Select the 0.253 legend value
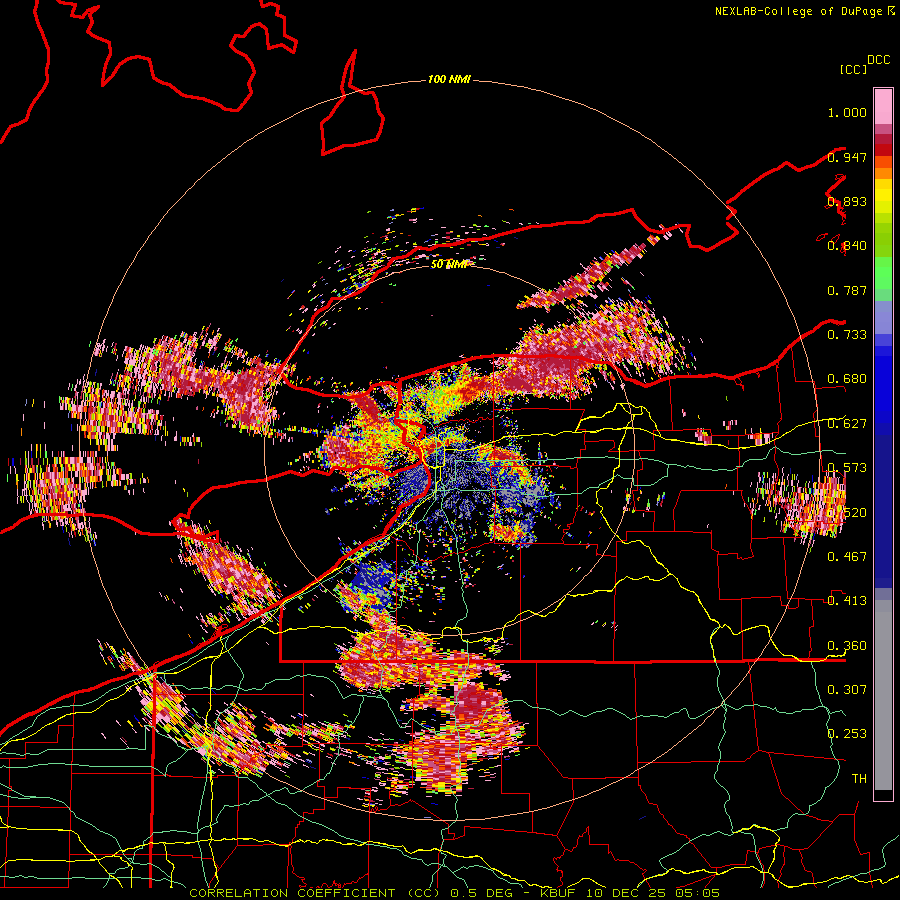The image size is (900, 900). 847,734
